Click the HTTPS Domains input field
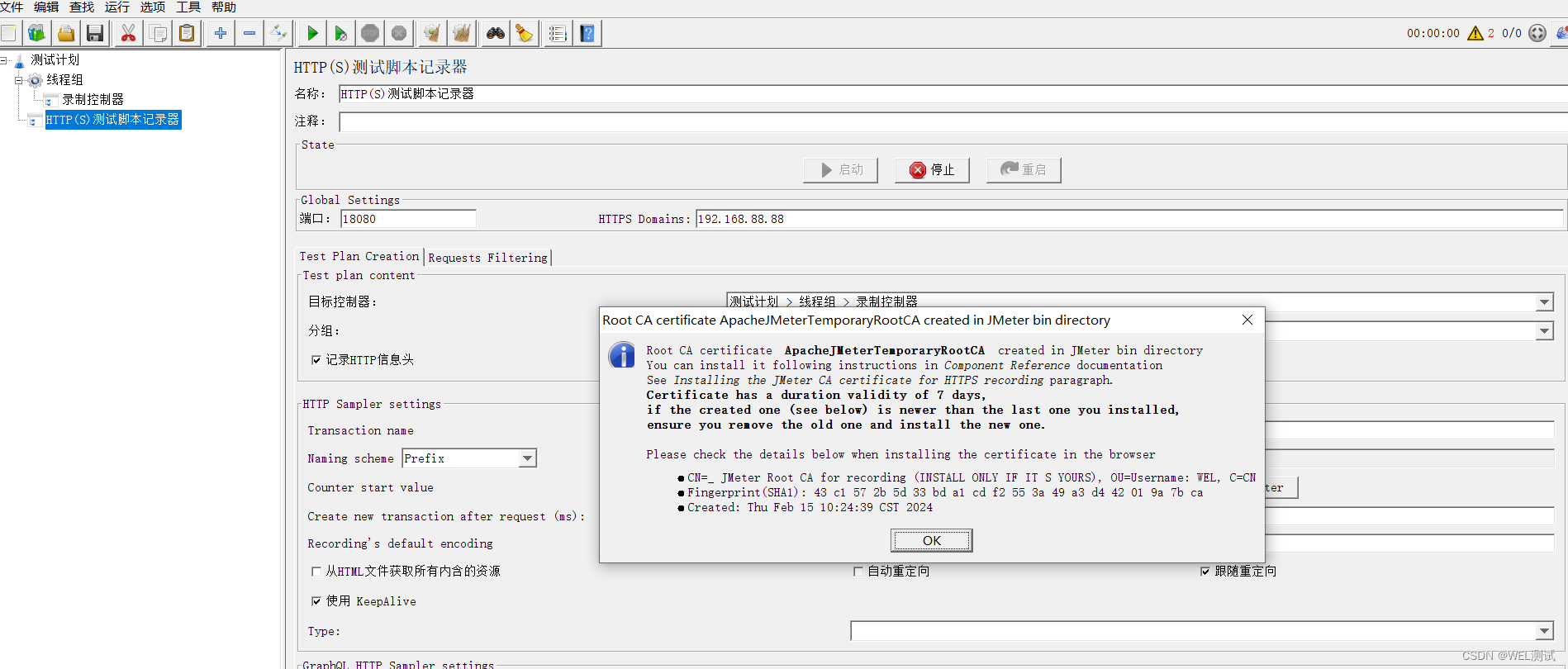The width and height of the screenshot is (1568, 669). [x=1129, y=219]
